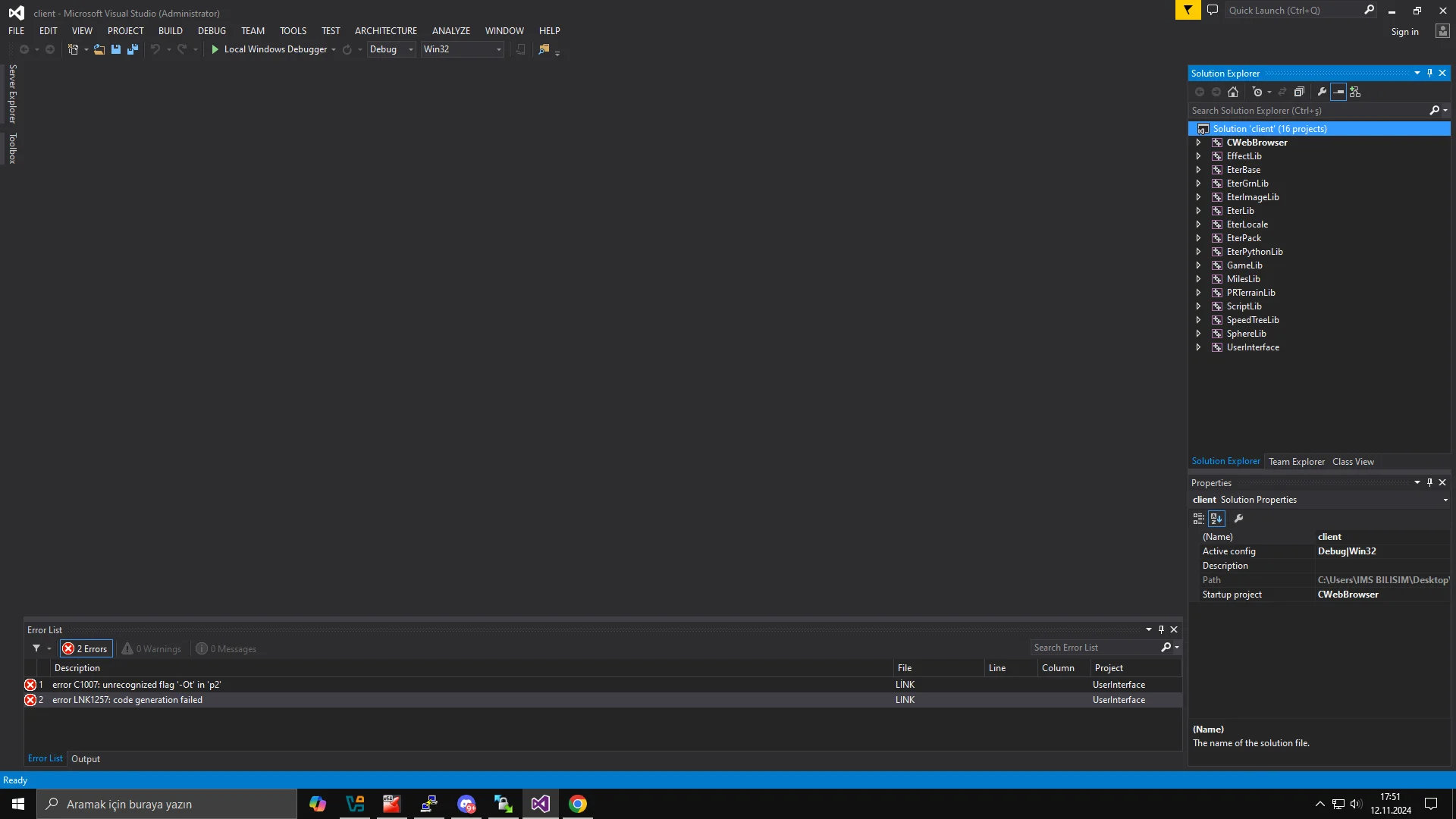The image size is (1456, 819).
Task: Open the Toolbox side tab
Action: 12,149
